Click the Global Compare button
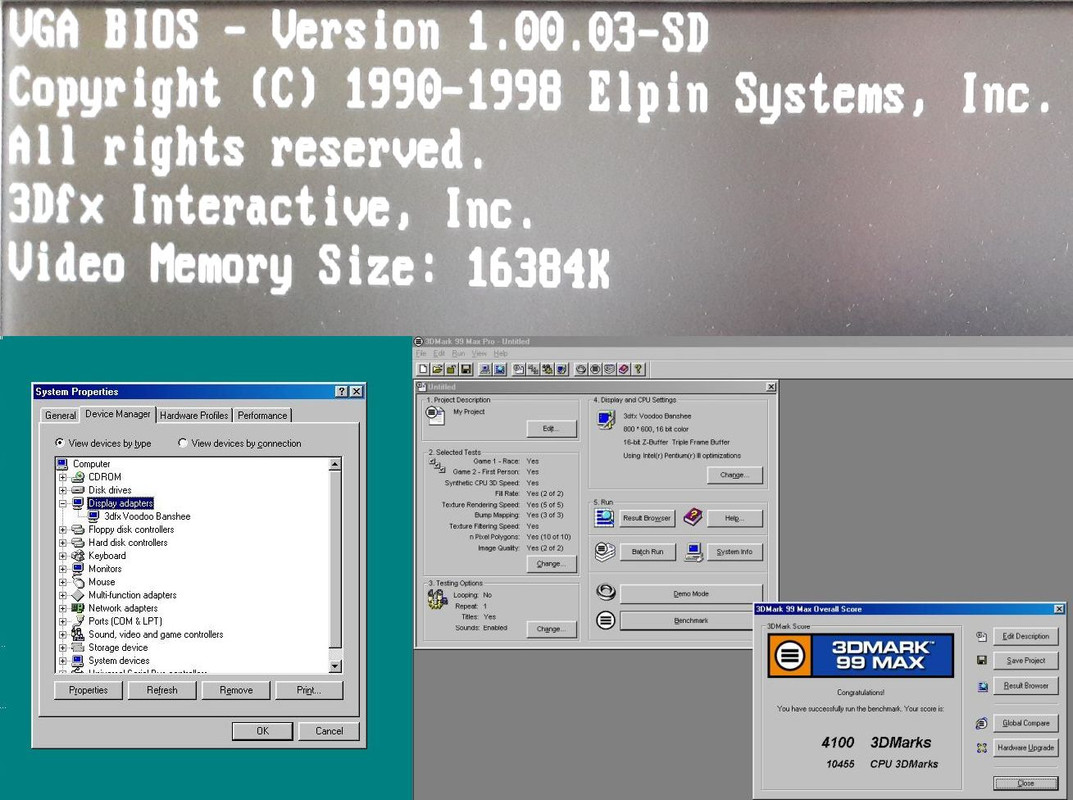 pos(1026,723)
